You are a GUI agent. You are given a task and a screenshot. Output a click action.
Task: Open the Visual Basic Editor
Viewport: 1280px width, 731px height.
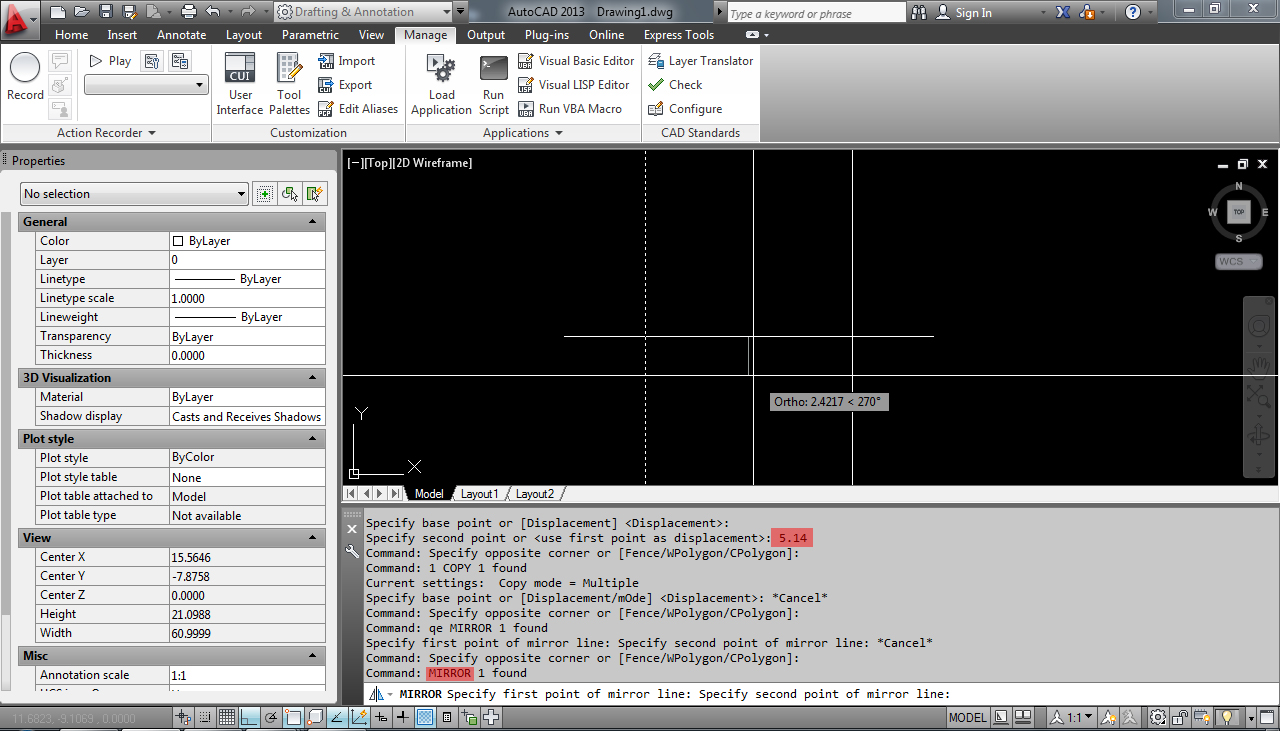pyautogui.click(x=576, y=61)
